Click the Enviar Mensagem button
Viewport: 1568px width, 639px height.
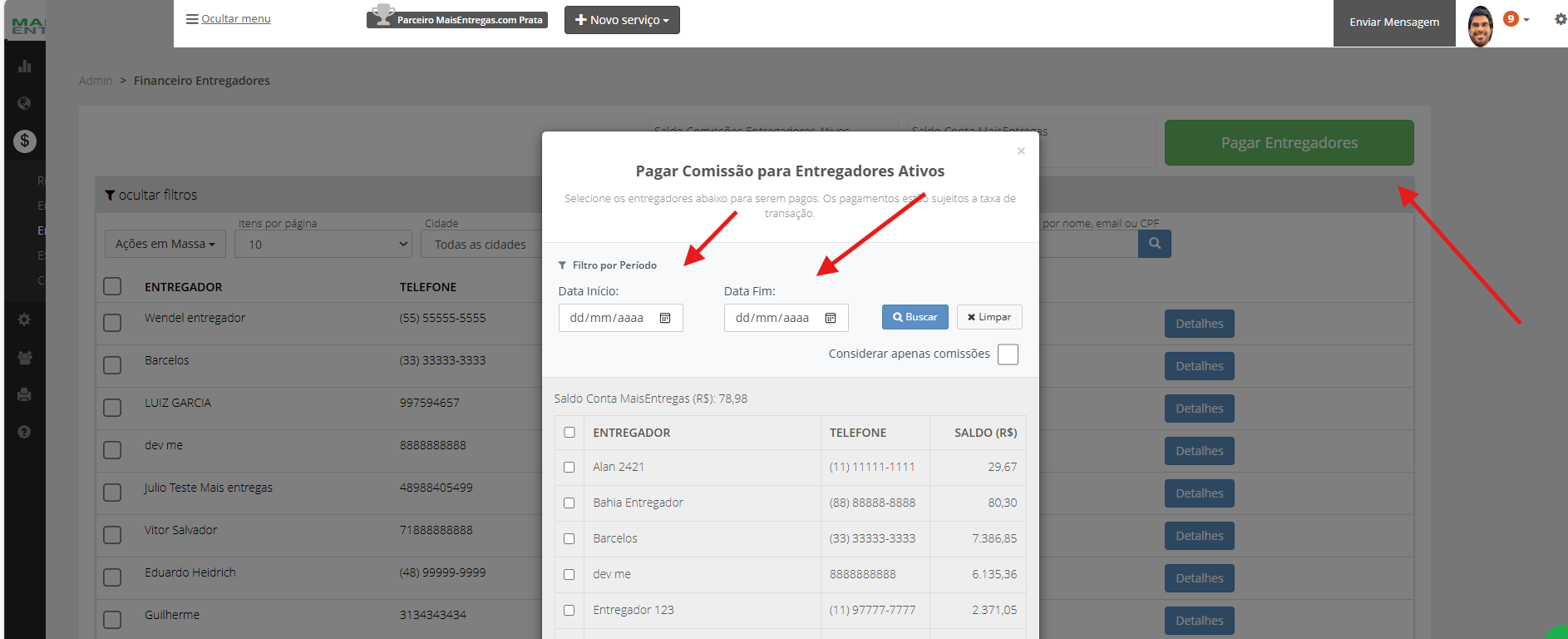click(x=1394, y=23)
